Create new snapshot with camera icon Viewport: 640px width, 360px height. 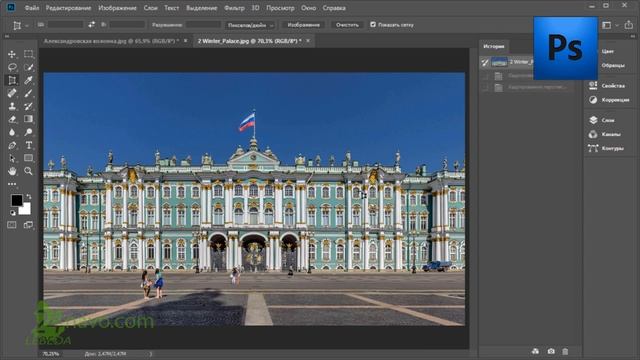click(551, 351)
